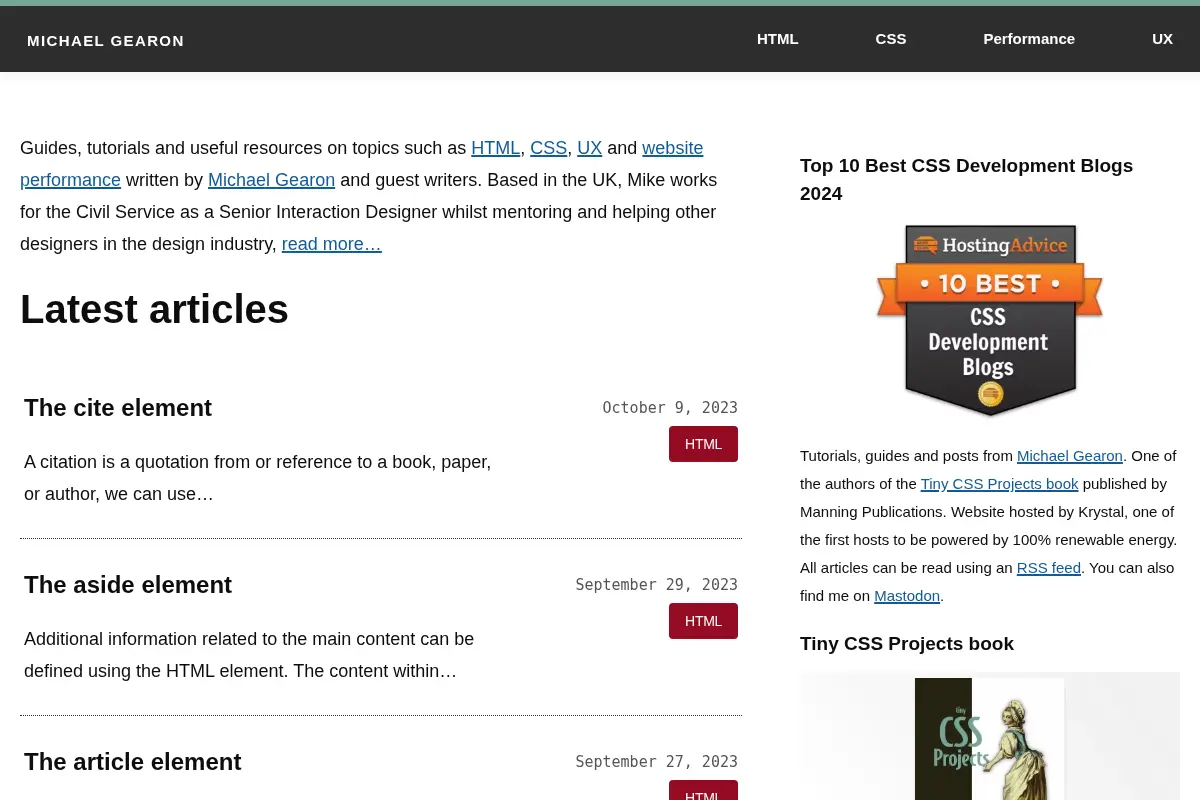Viewport: 1200px width, 800px height.
Task: Click HTML tag under September 29, 2023
Action: coord(703,621)
